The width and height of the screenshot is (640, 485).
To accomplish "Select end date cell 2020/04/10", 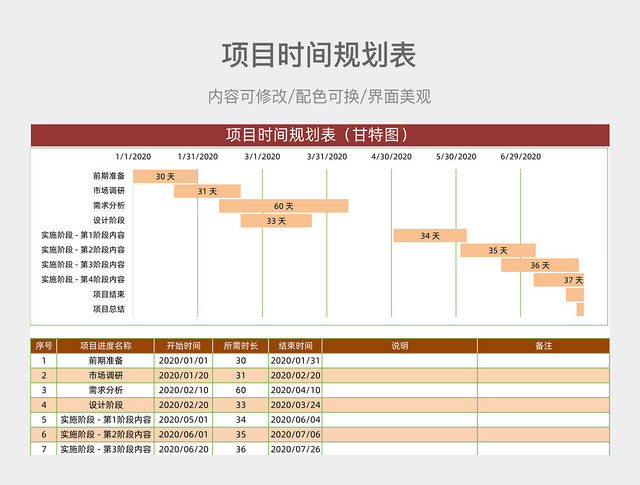I will tap(295, 390).
